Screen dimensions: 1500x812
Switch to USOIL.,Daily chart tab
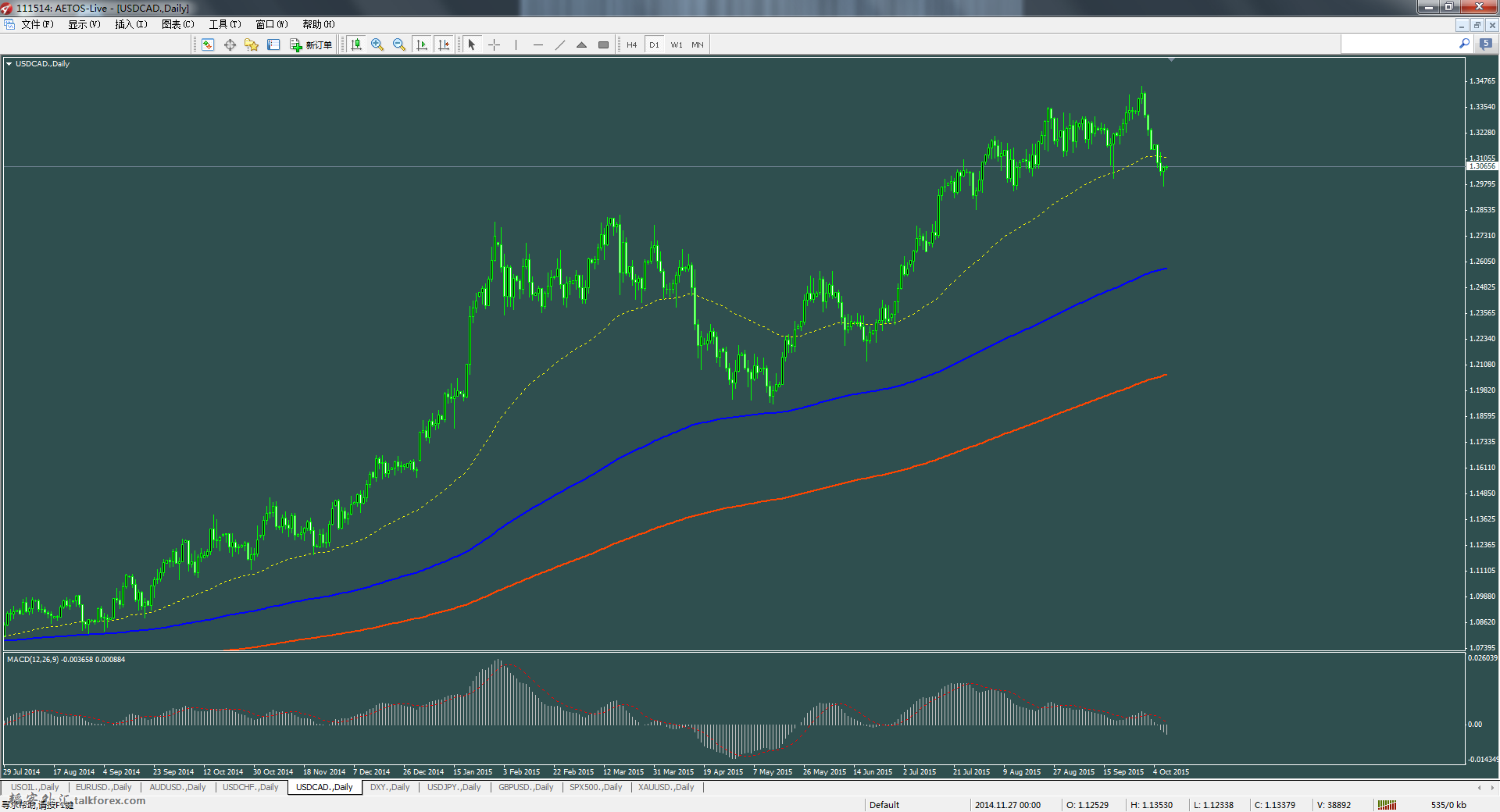35,787
